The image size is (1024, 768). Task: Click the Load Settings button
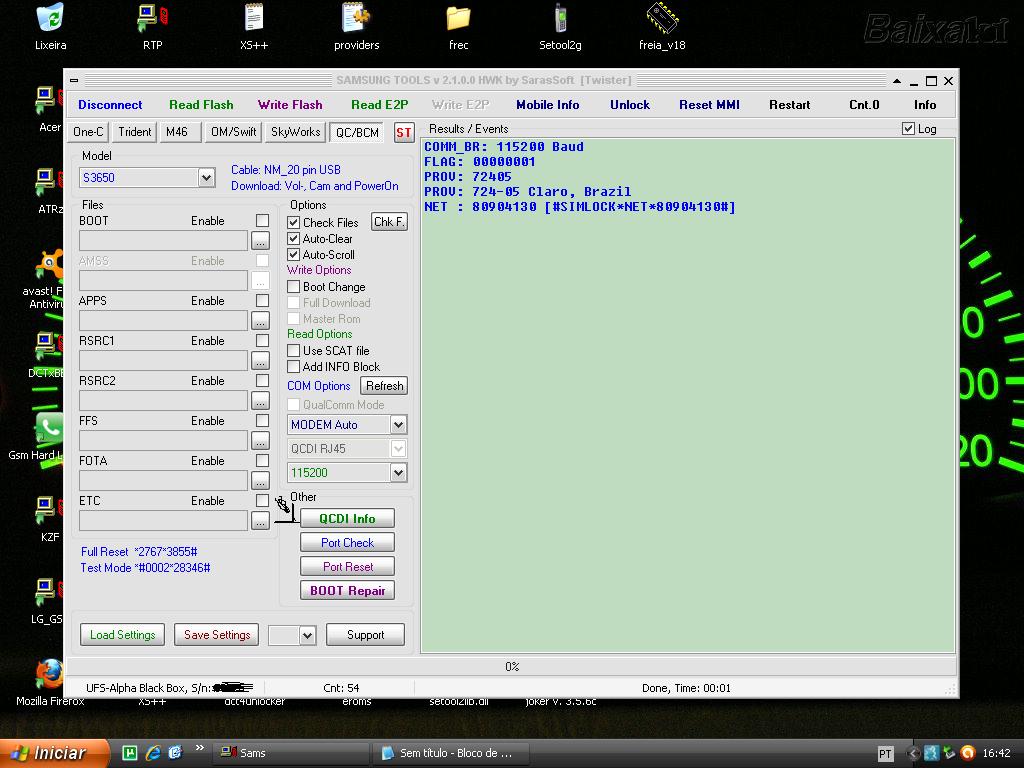123,635
